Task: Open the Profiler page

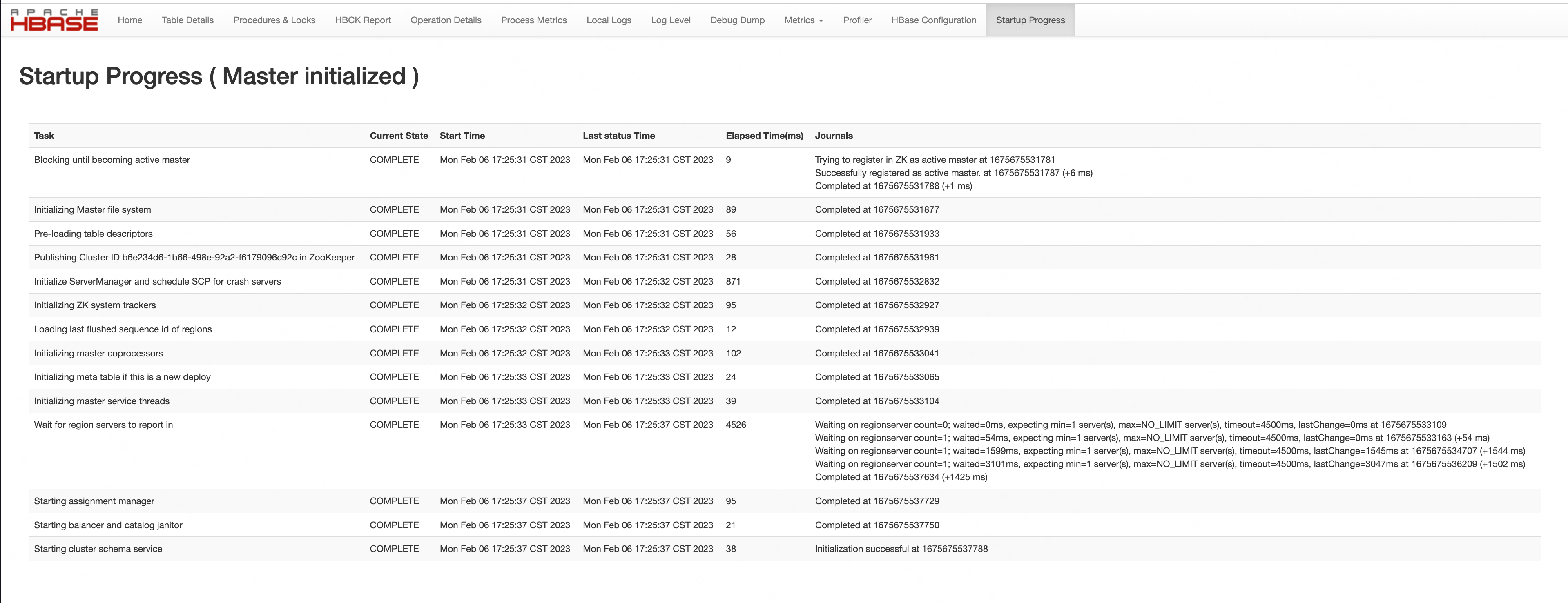Action: point(857,20)
